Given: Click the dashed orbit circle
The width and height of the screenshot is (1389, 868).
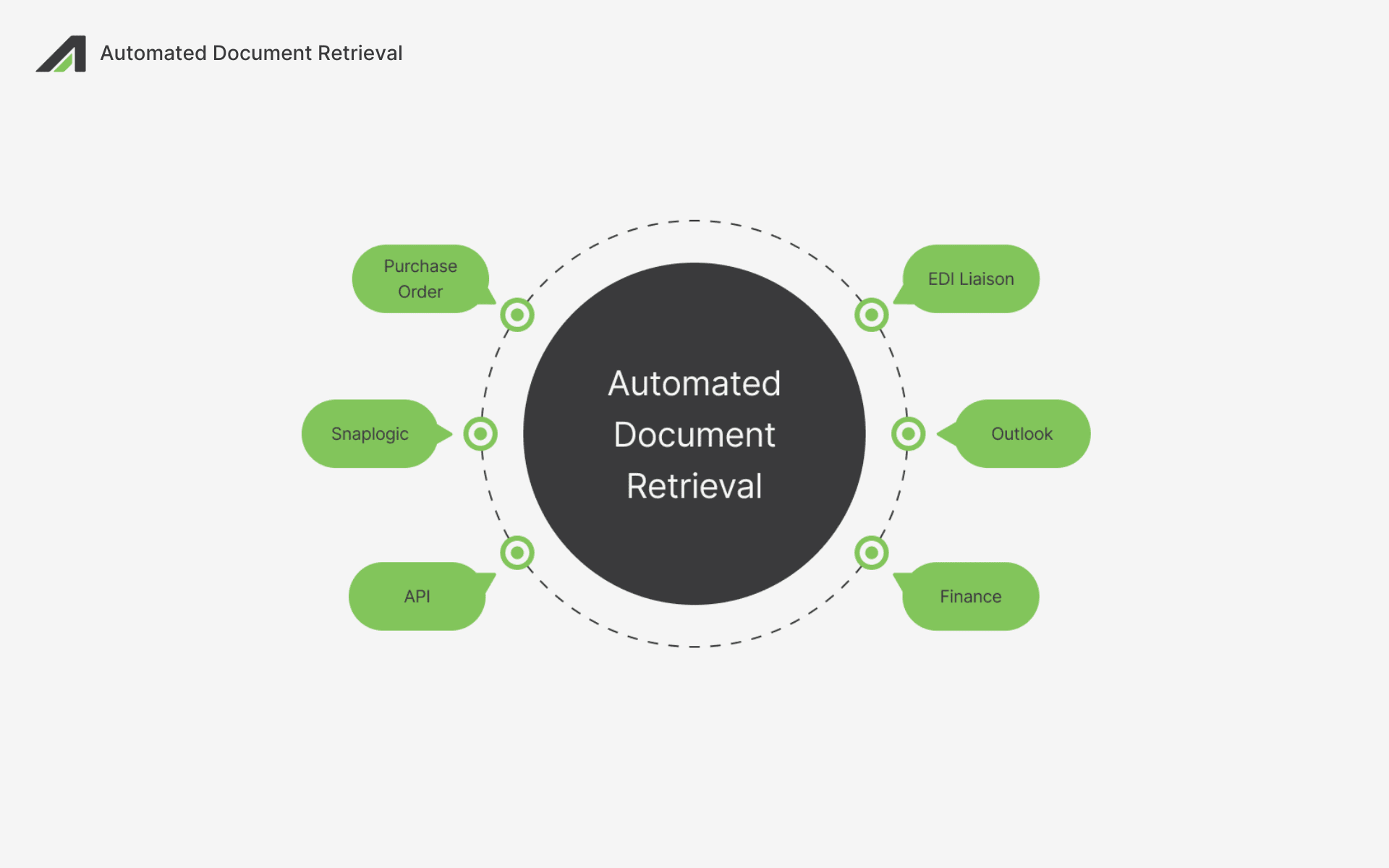Looking at the screenshot, I should pyautogui.click(x=694, y=221).
